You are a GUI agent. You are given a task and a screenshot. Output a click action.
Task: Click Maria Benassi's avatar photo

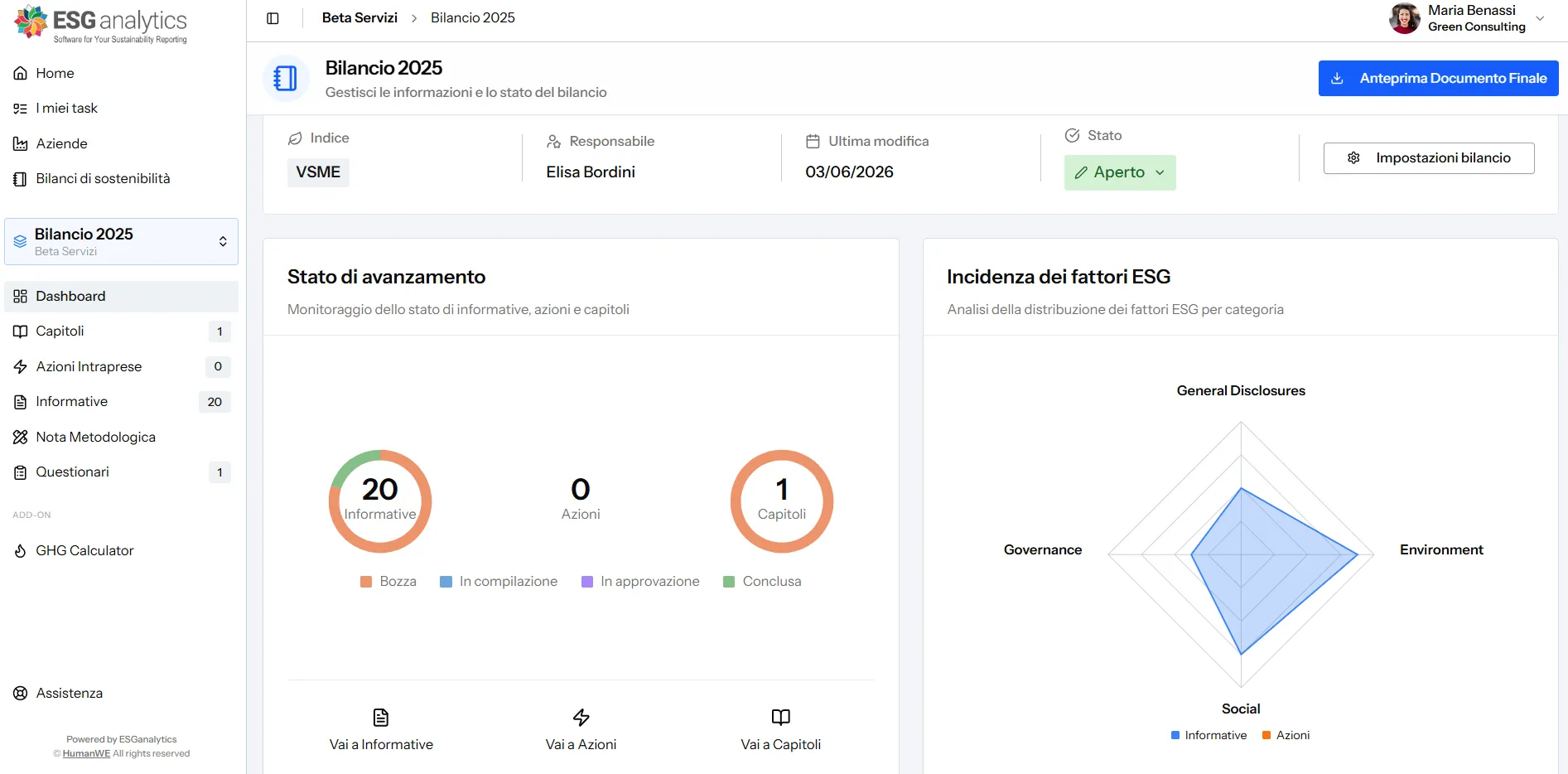tap(1405, 18)
